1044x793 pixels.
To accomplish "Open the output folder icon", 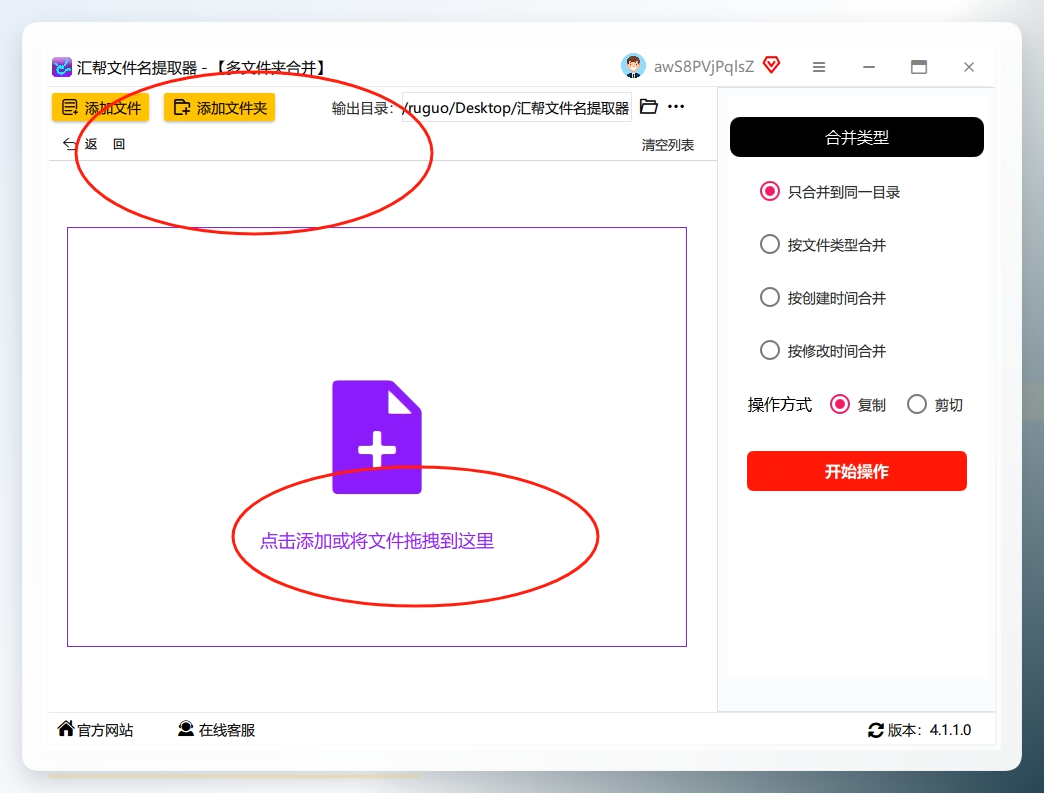I will [649, 107].
